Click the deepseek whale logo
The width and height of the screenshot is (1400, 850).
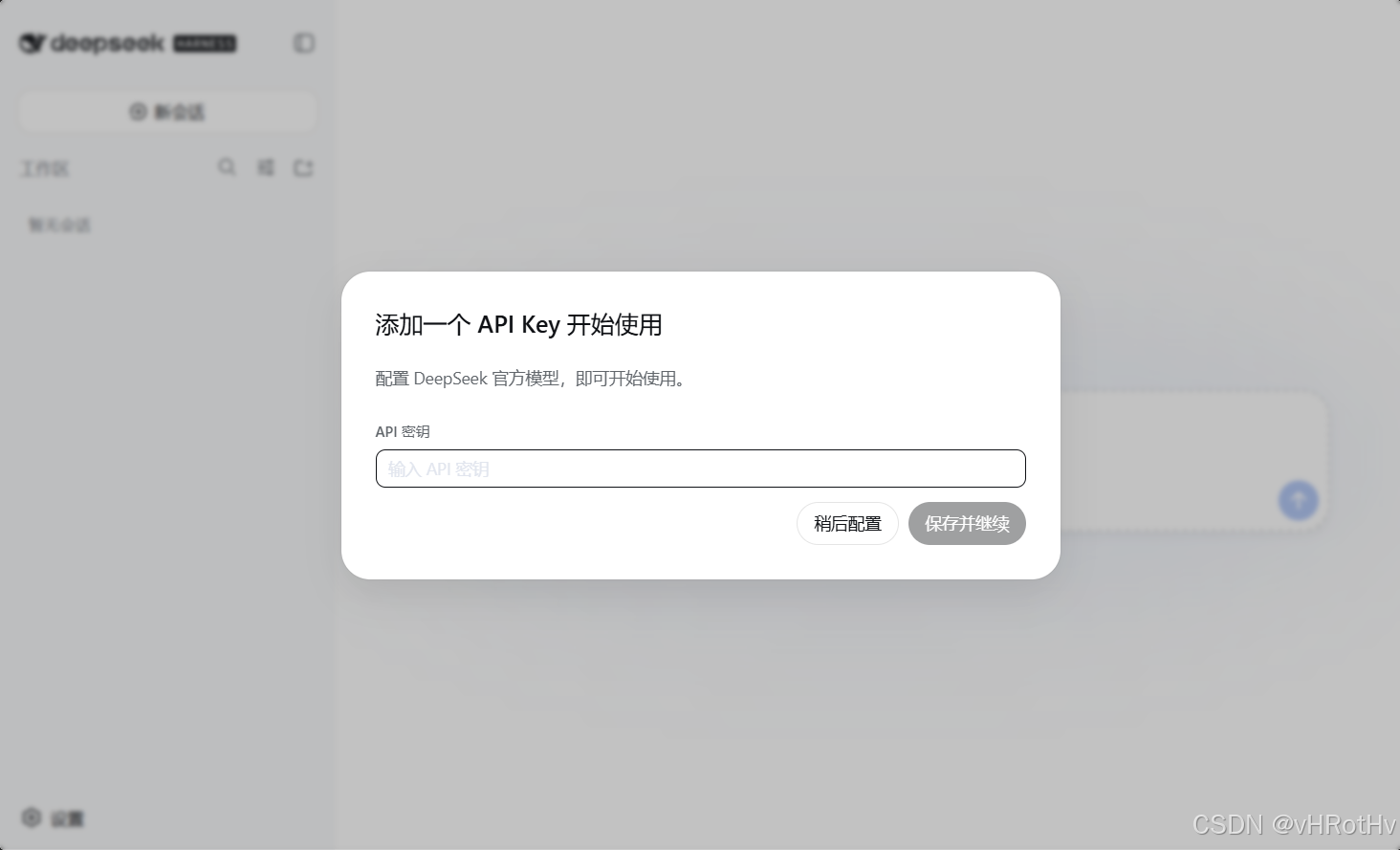33,43
